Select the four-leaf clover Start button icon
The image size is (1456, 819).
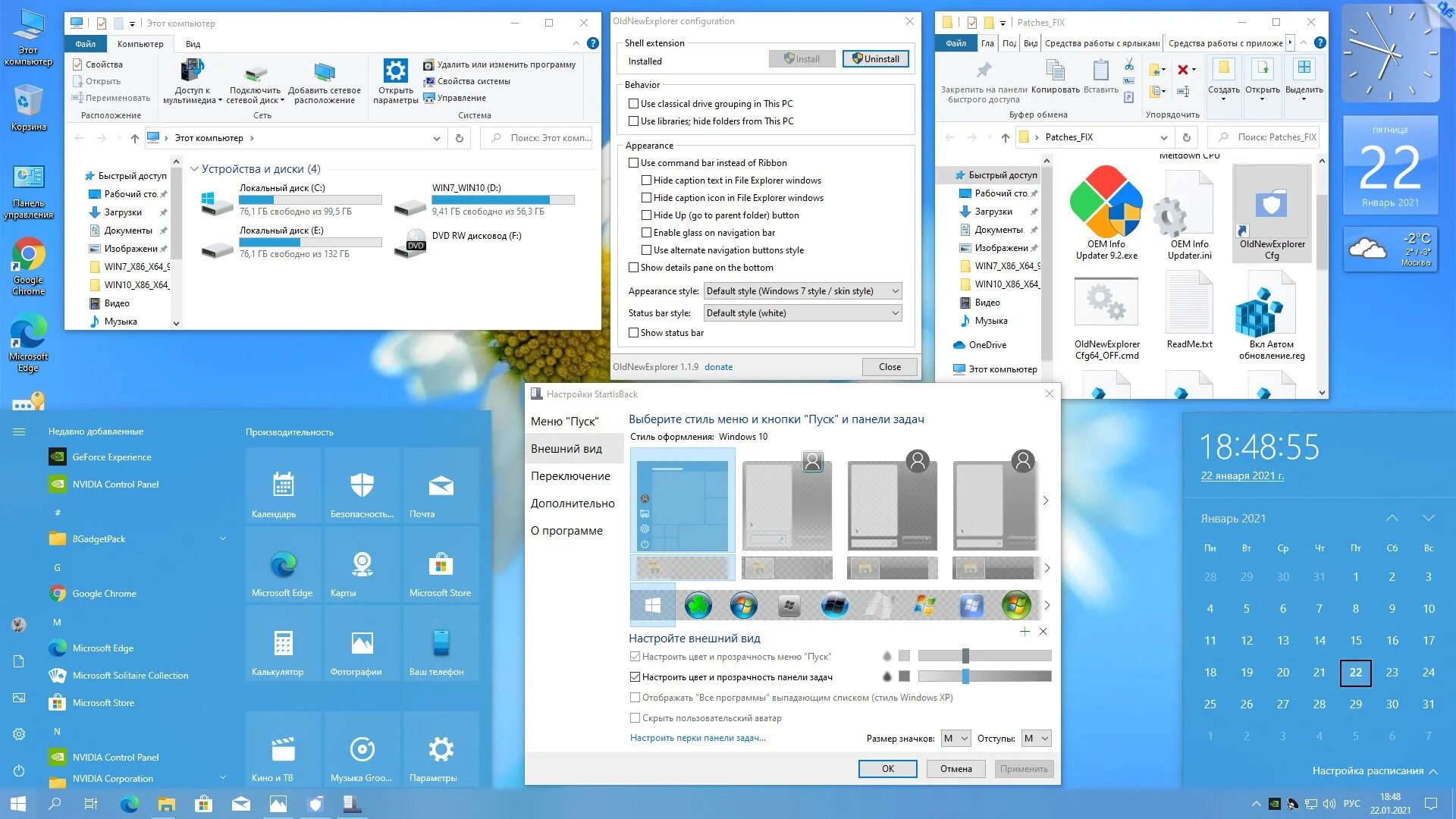(x=698, y=605)
